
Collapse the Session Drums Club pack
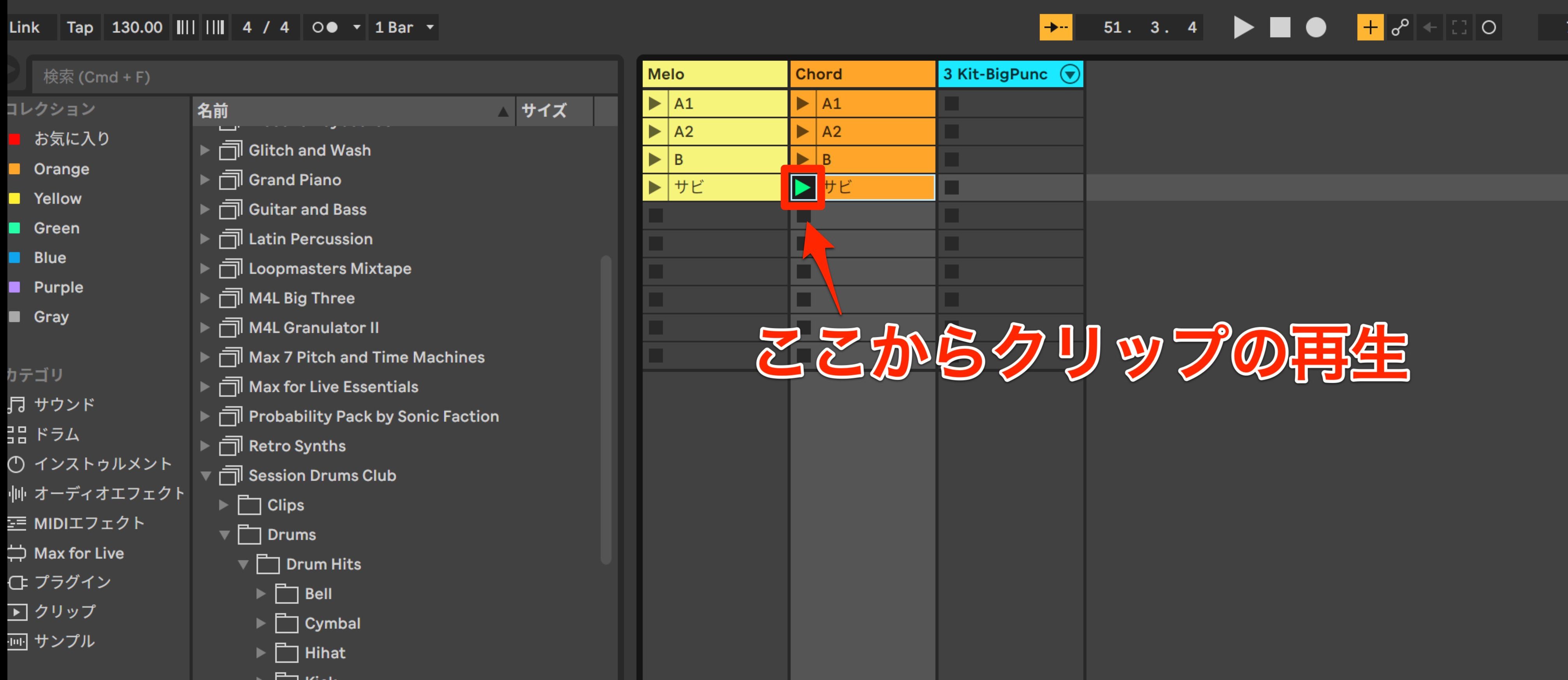(206, 476)
